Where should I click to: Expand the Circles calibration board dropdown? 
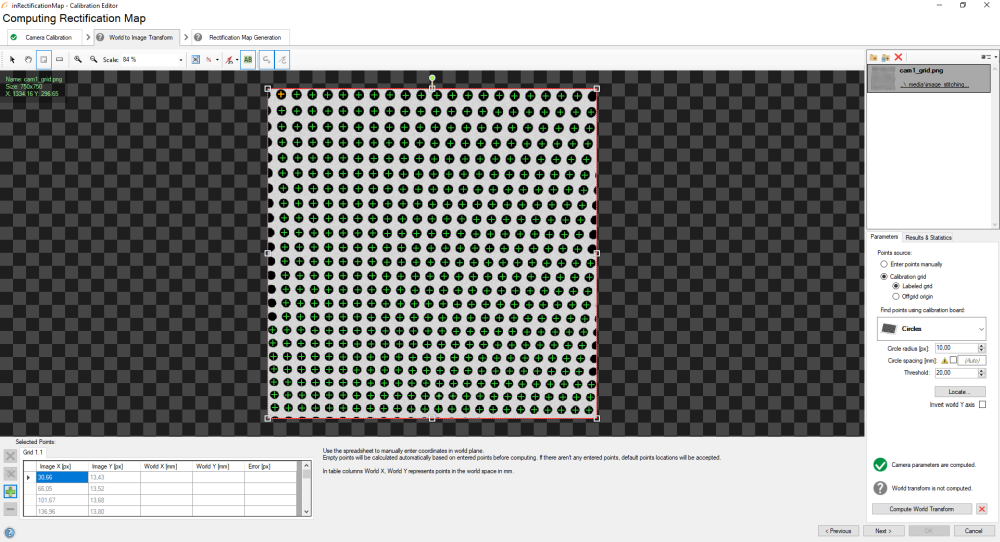981,328
